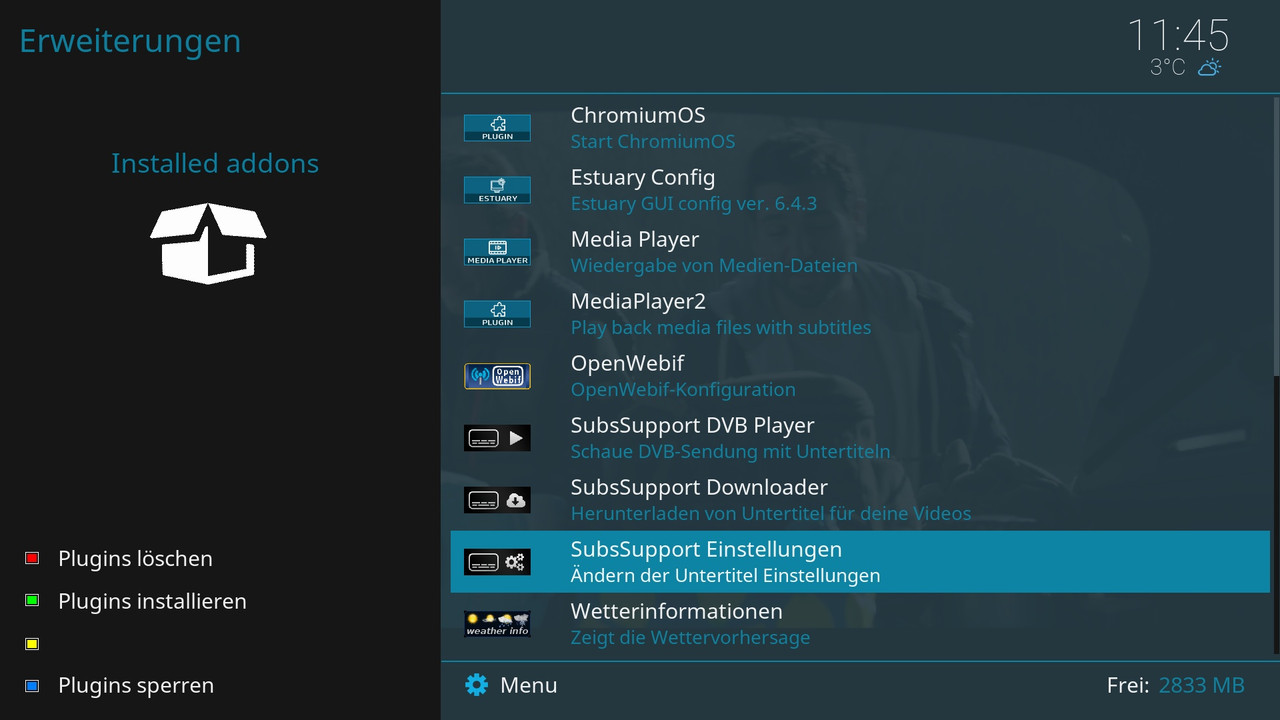Select Estuary Config entry
This screenshot has width=1280, height=720.
pyautogui.click(x=860, y=190)
